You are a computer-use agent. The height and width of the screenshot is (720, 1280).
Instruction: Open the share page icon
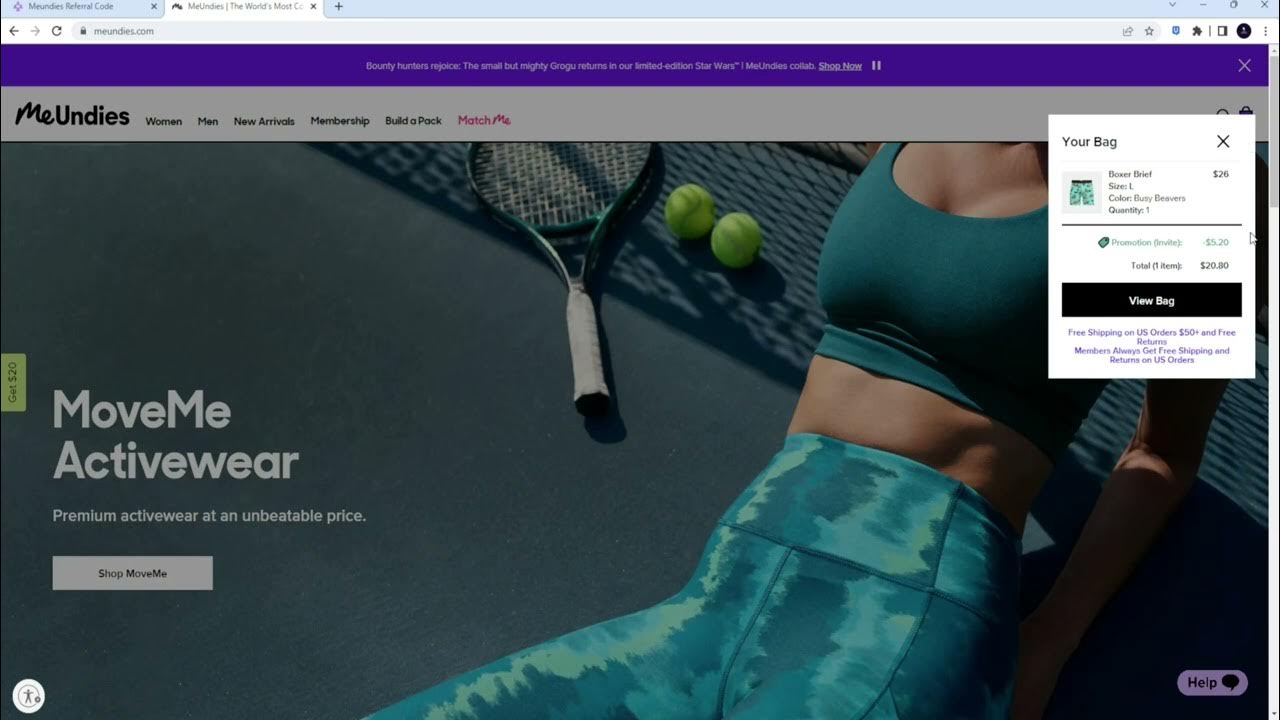pyautogui.click(x=1128, y=31)
